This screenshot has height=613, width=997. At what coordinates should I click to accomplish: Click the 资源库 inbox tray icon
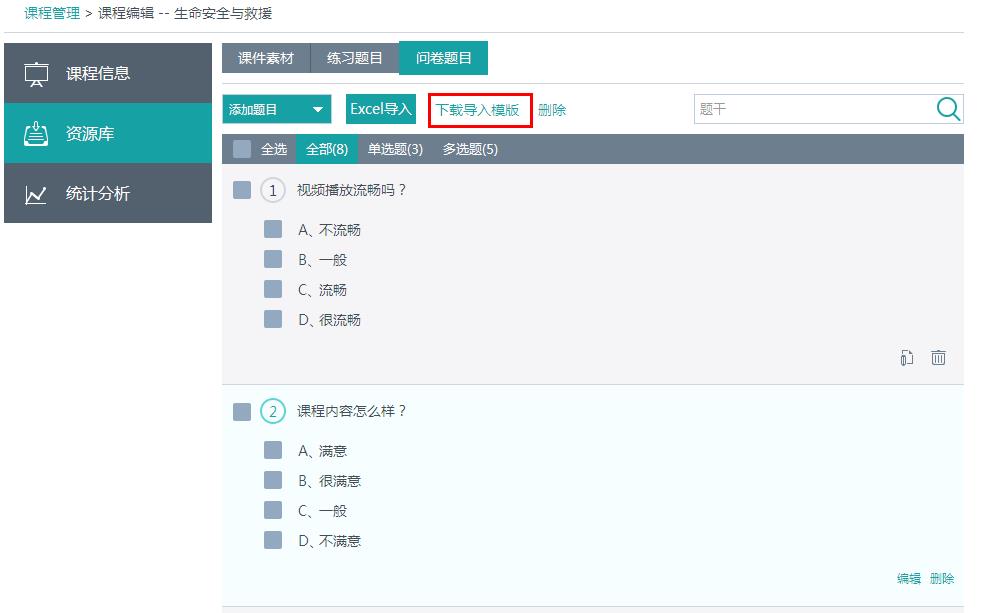pyautogui.click(x=36, y=133)
